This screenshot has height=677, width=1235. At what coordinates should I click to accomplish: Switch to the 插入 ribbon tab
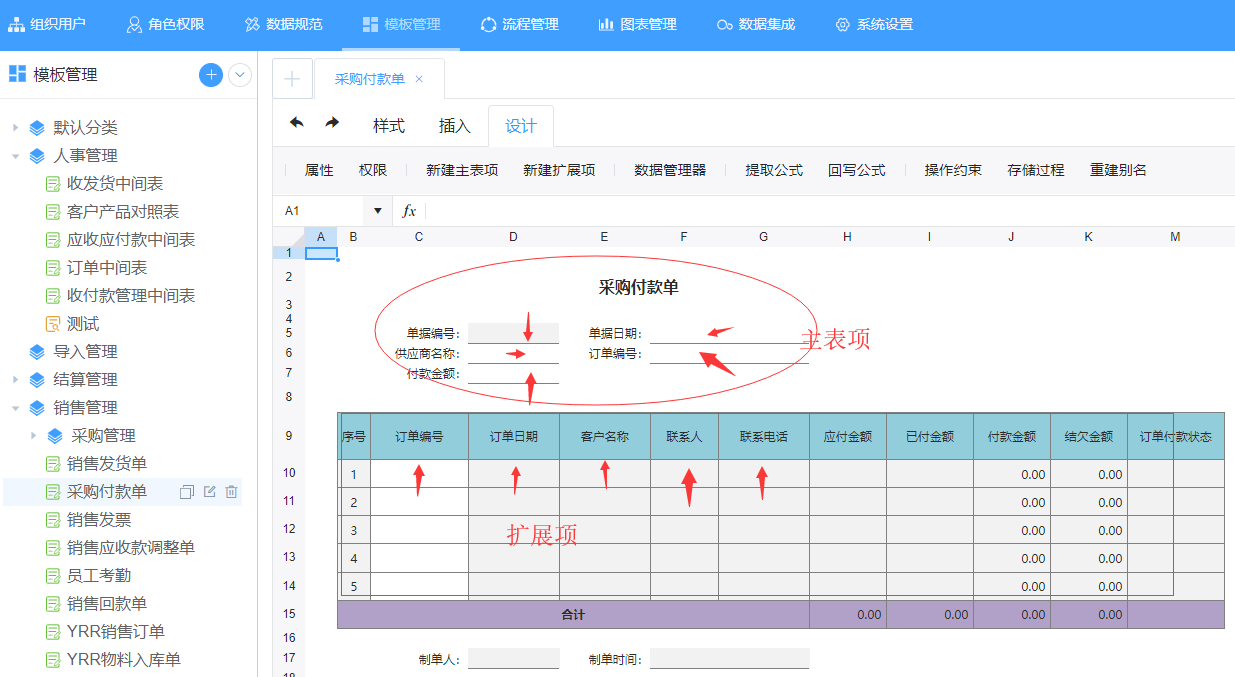click(455, 126)
